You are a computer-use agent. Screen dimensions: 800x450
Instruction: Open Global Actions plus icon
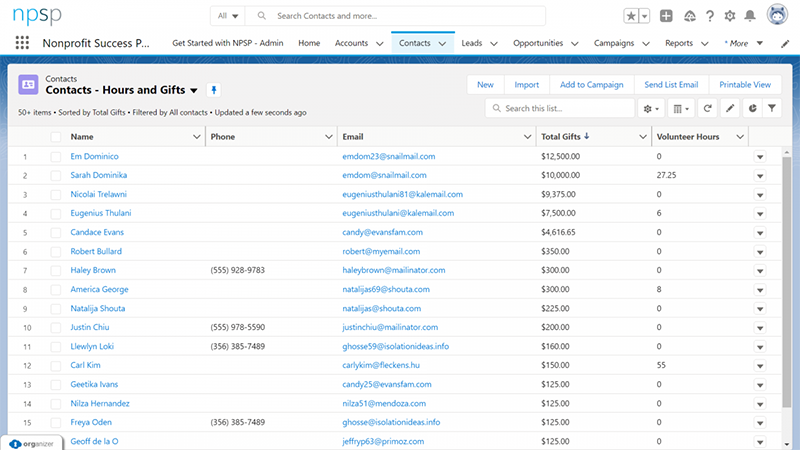666,16
